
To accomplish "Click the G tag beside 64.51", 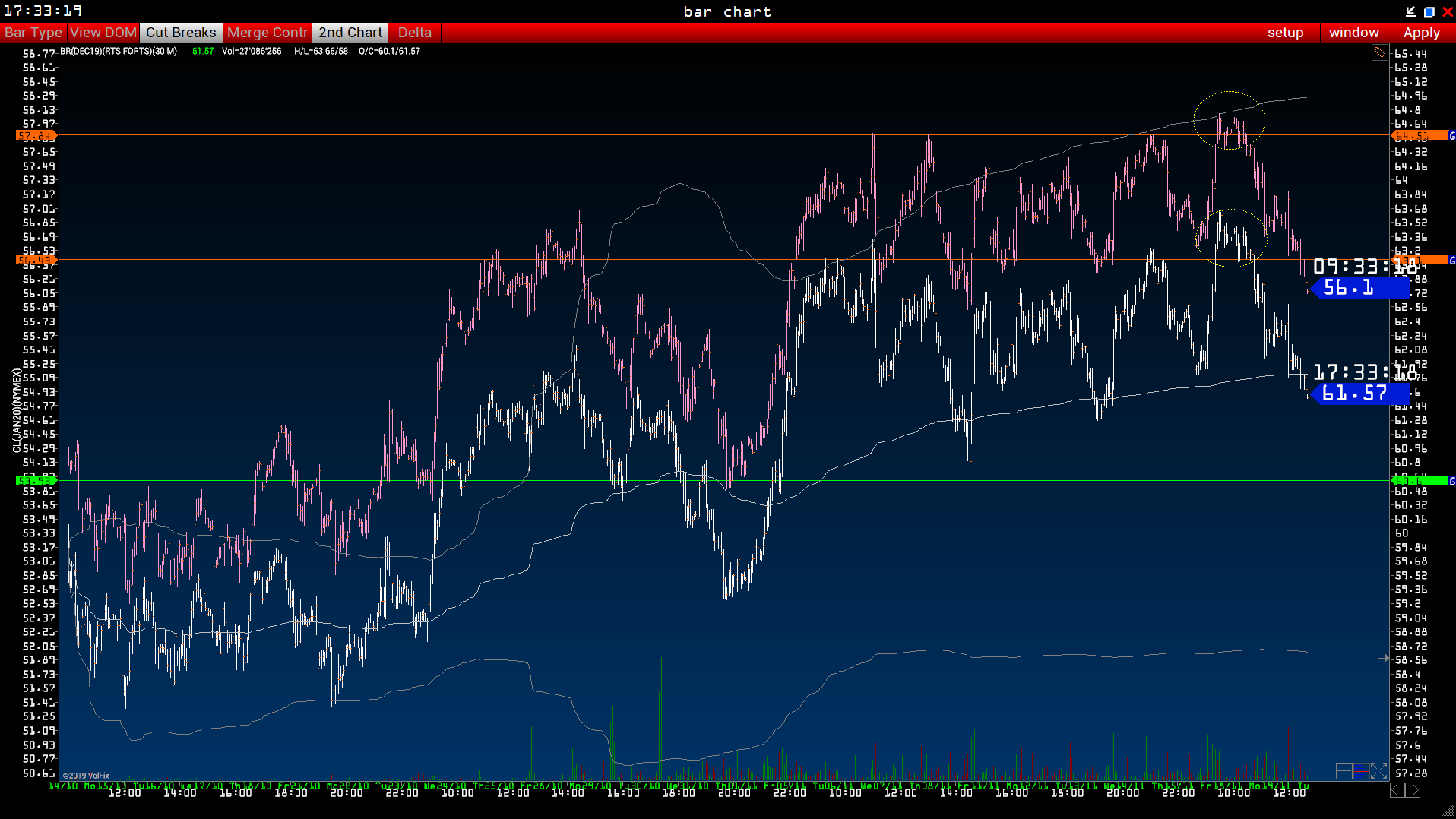I will pos(1452,136).
